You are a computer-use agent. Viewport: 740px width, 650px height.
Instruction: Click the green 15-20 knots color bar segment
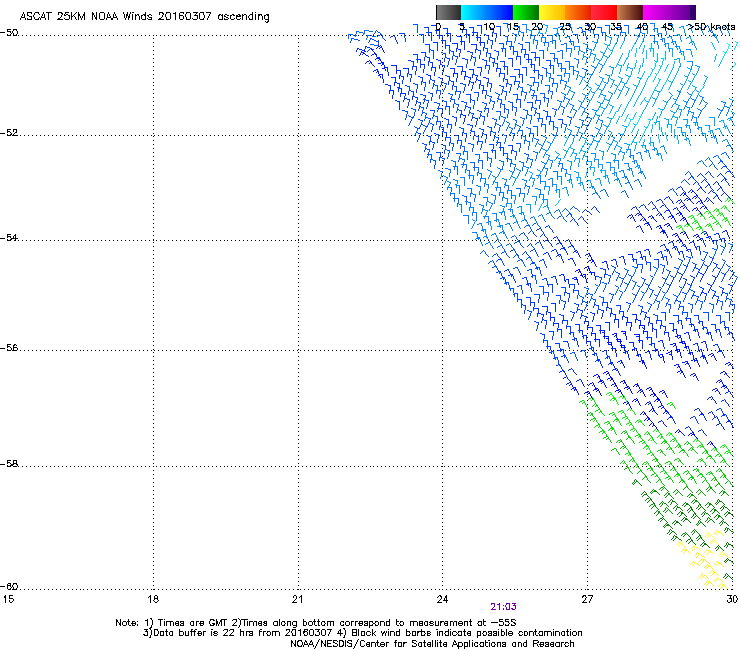[x=526, y=12]
